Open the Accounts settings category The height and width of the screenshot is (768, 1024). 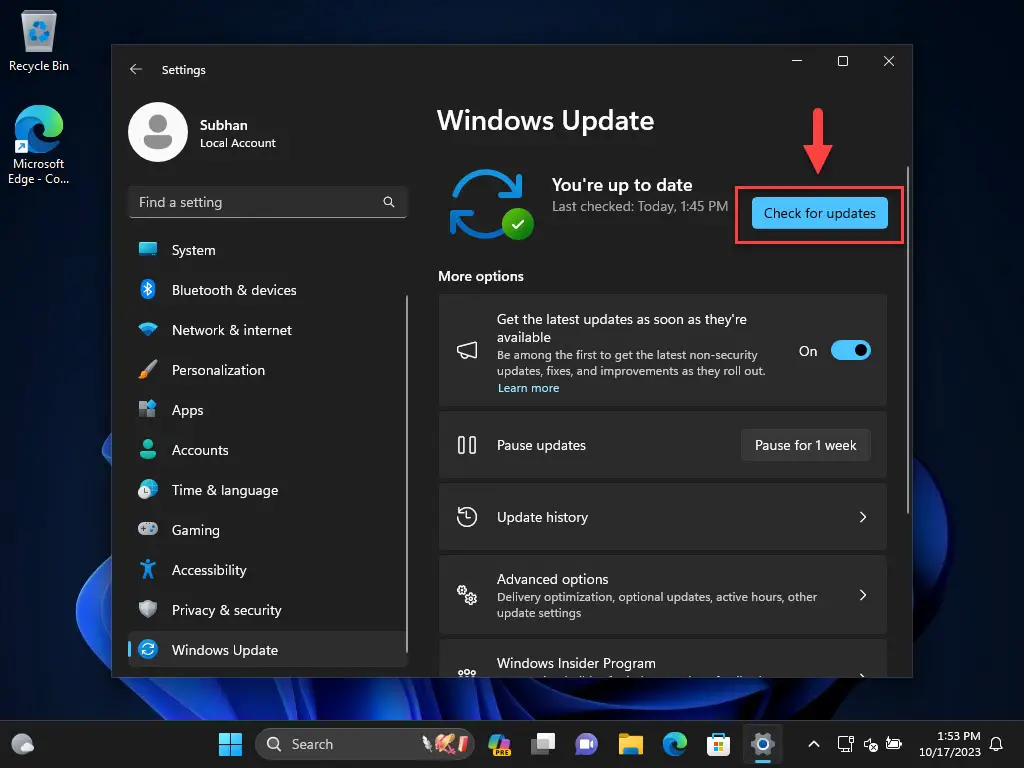tap(268, 450)
